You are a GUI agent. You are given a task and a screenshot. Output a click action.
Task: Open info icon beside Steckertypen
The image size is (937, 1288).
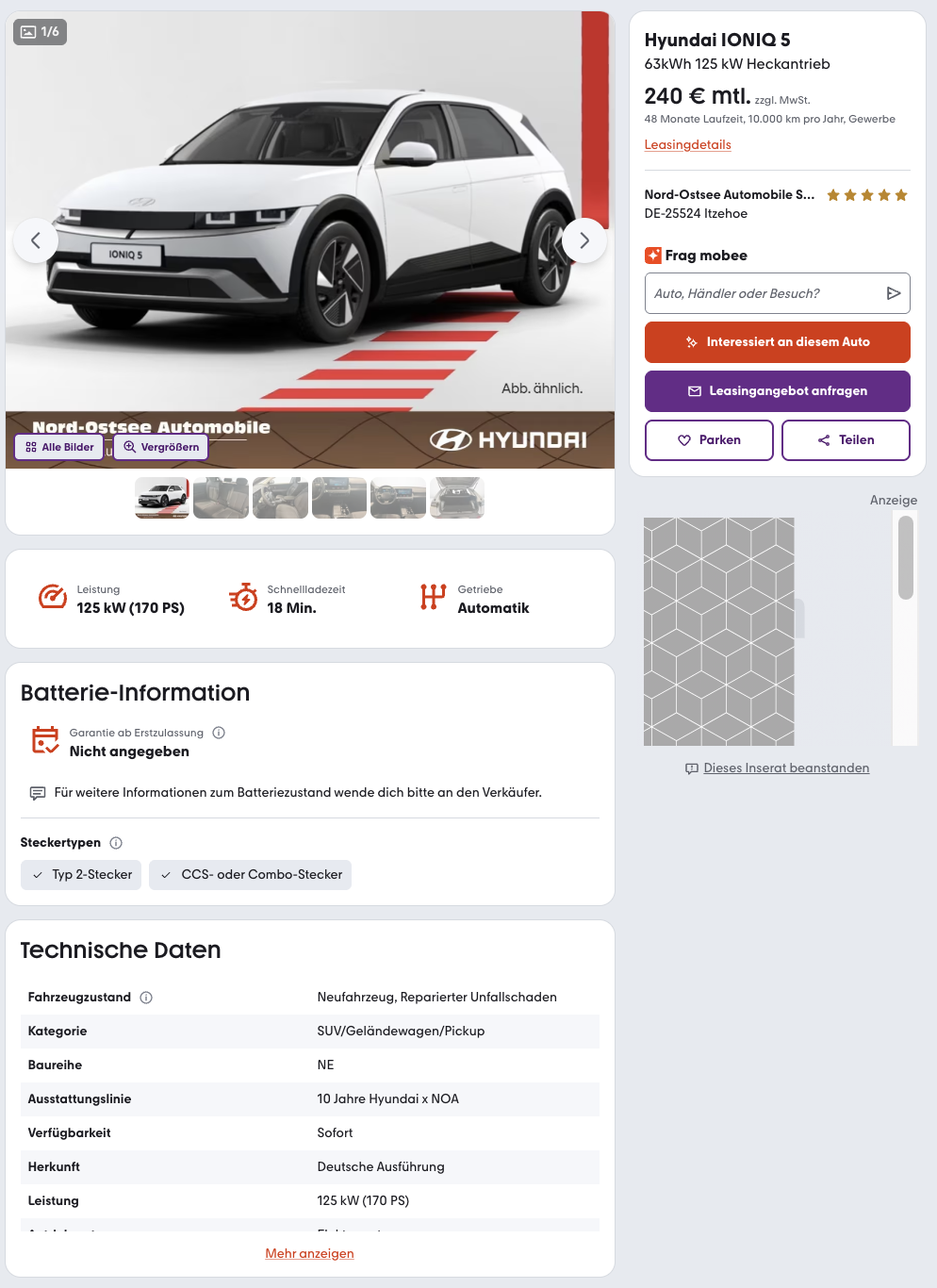[116, 843]
